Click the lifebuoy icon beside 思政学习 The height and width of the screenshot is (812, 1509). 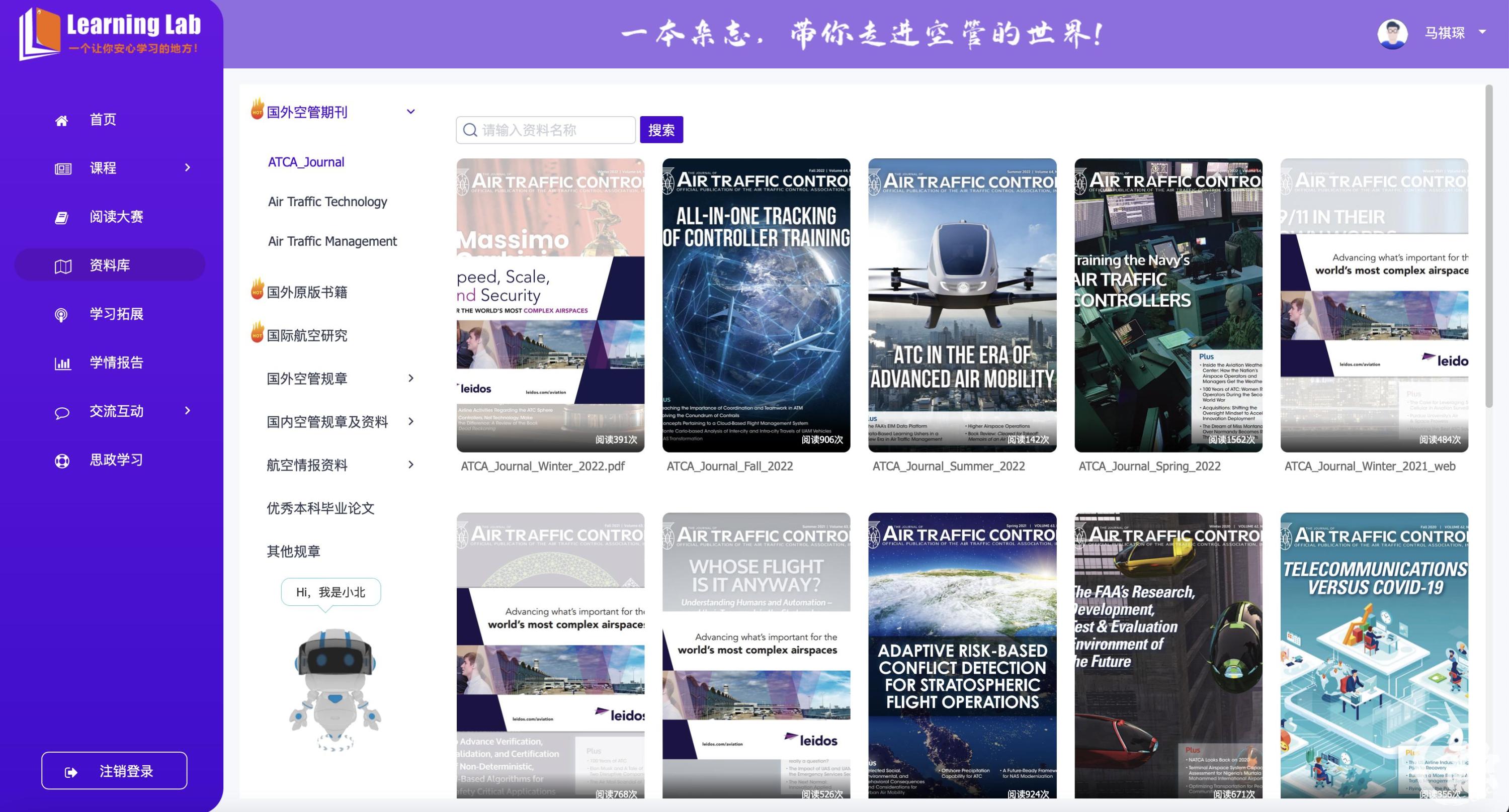pos(62,461)
